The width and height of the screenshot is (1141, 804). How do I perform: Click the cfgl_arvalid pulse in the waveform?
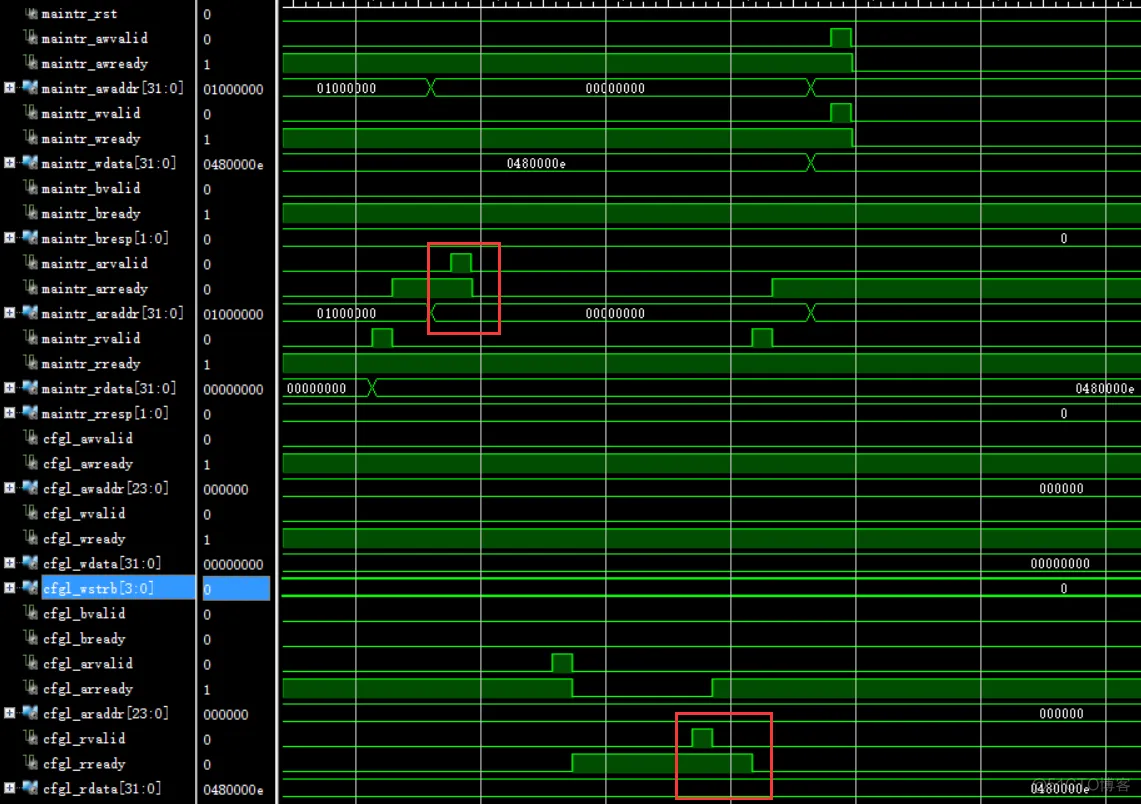click(562, 663)
